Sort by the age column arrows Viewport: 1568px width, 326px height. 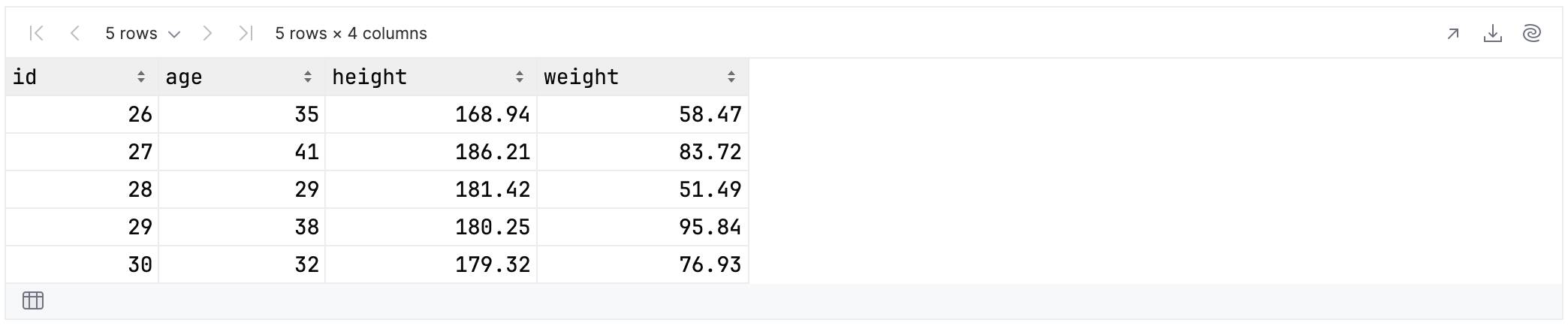click(x=308, y=77)
